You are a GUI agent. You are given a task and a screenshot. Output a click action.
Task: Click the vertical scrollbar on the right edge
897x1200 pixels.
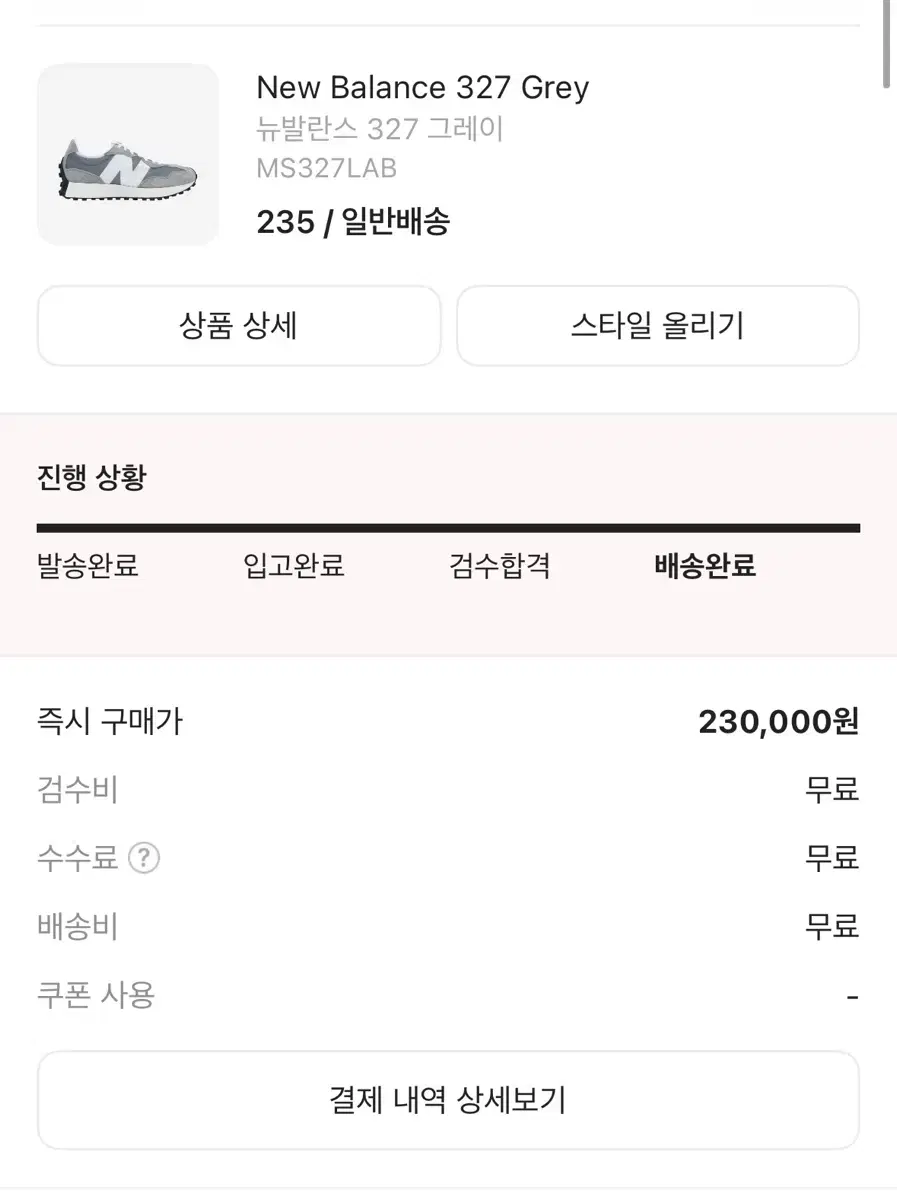887,45
